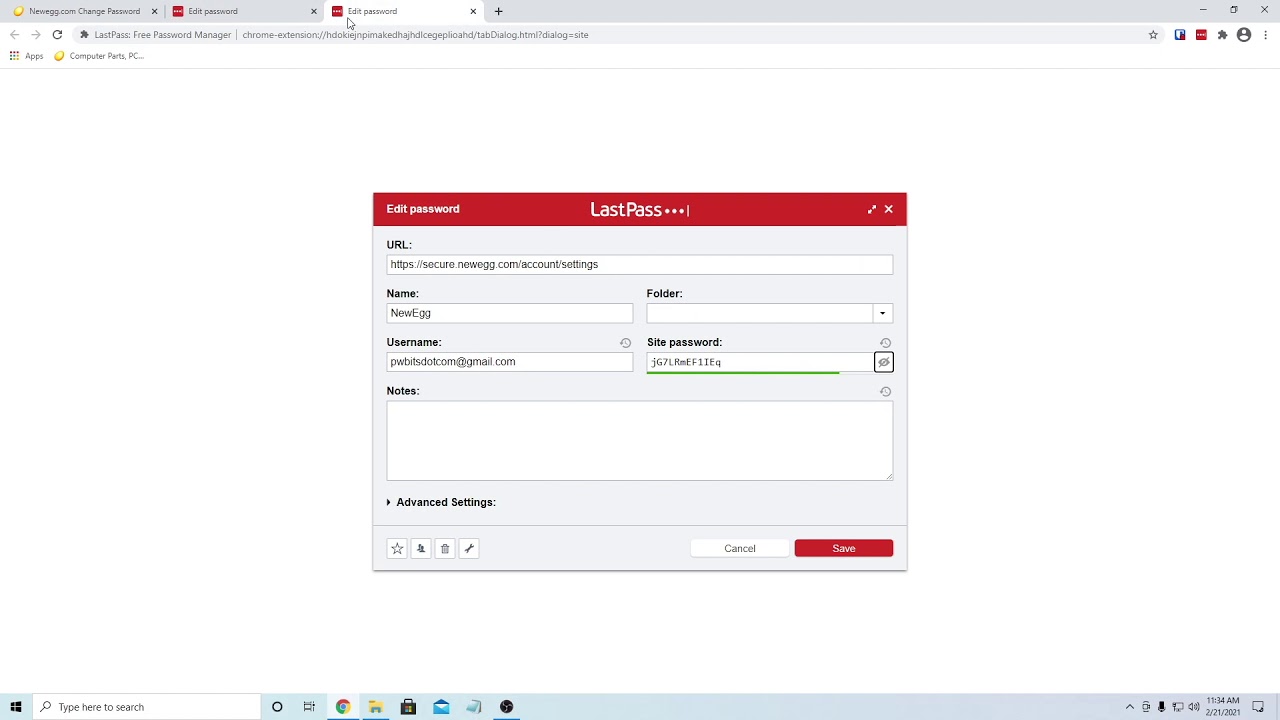
Task: Click the Username field with the gmail address
Action: coord(510,362)
